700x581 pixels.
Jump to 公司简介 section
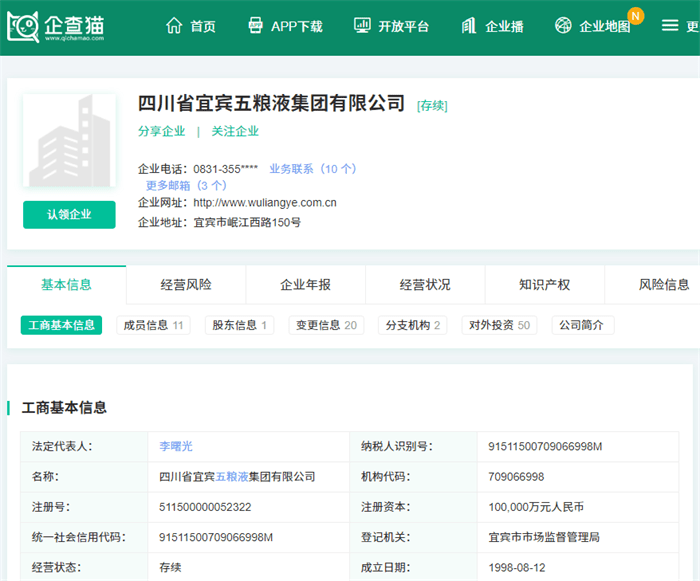(581, 325)
